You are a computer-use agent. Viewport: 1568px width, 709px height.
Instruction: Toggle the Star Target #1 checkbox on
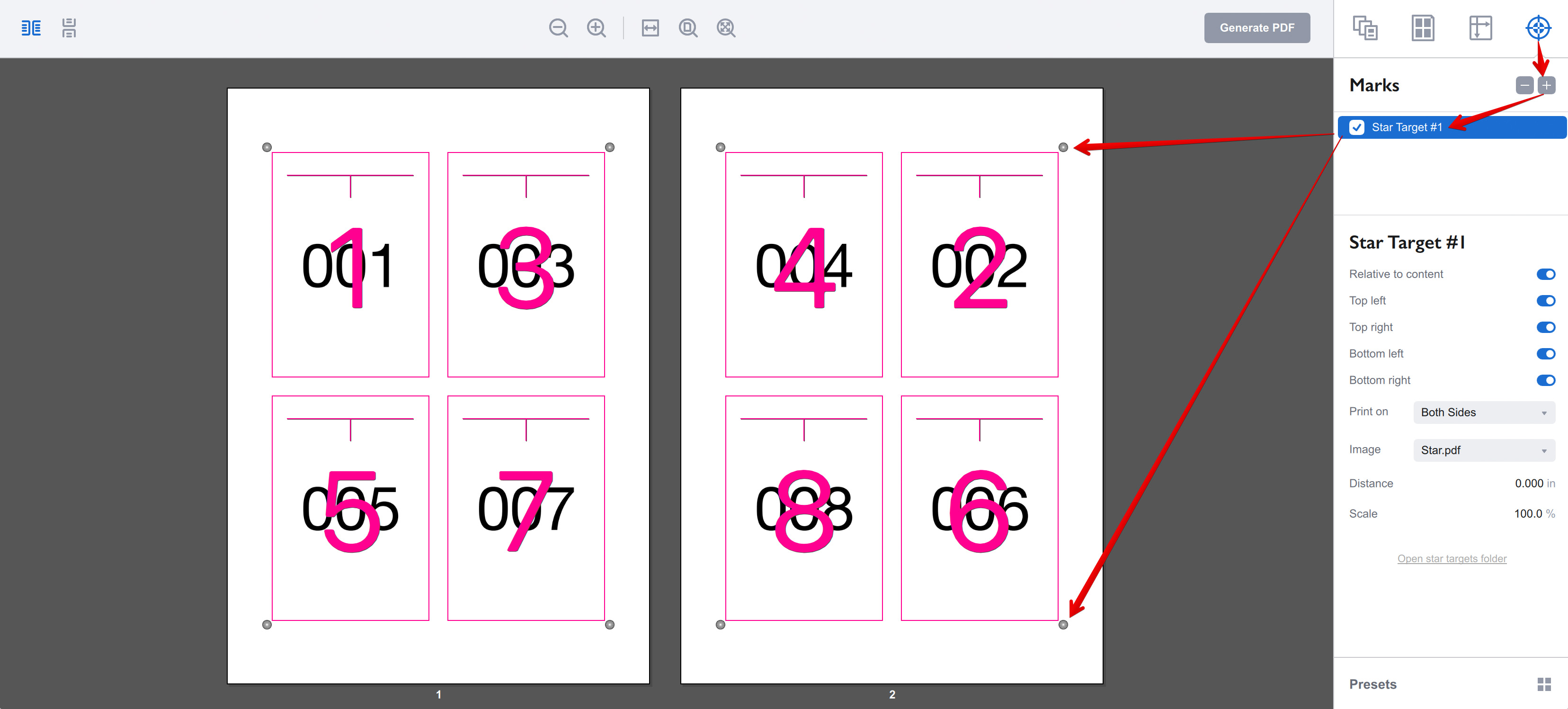click(x=1358, y=127)
